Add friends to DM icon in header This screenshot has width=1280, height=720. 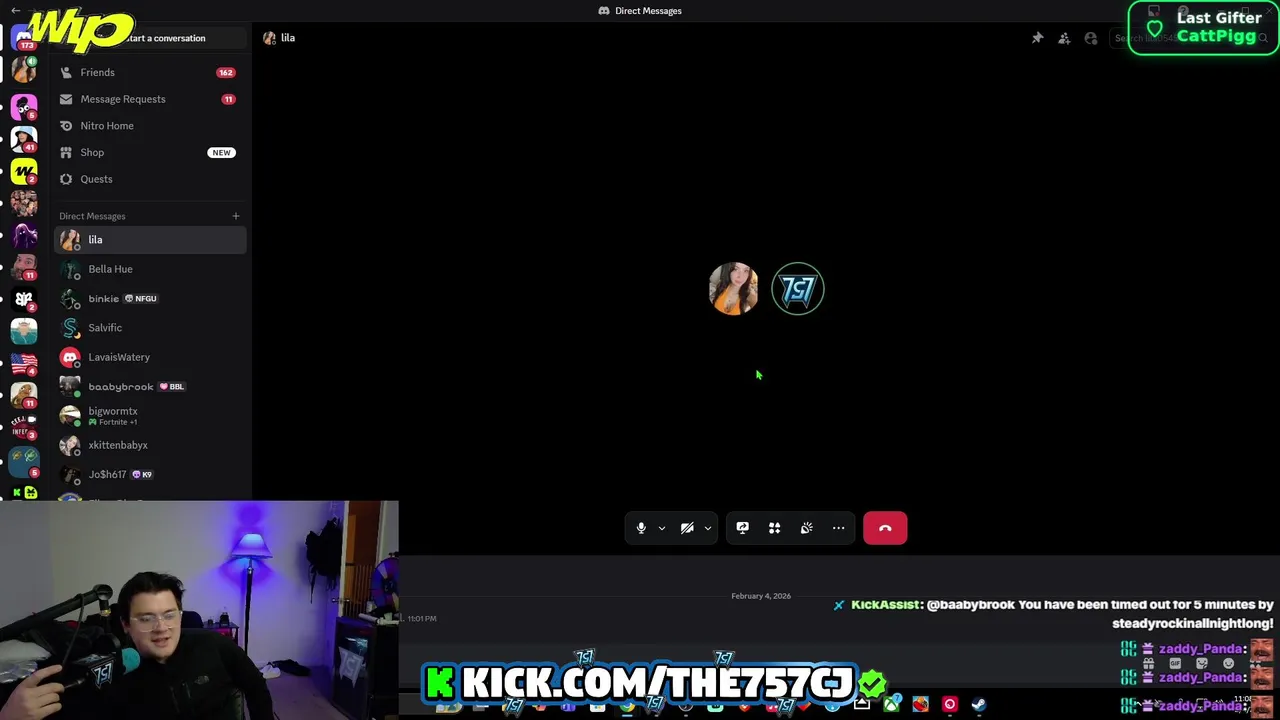click(x=1064, y=38)
